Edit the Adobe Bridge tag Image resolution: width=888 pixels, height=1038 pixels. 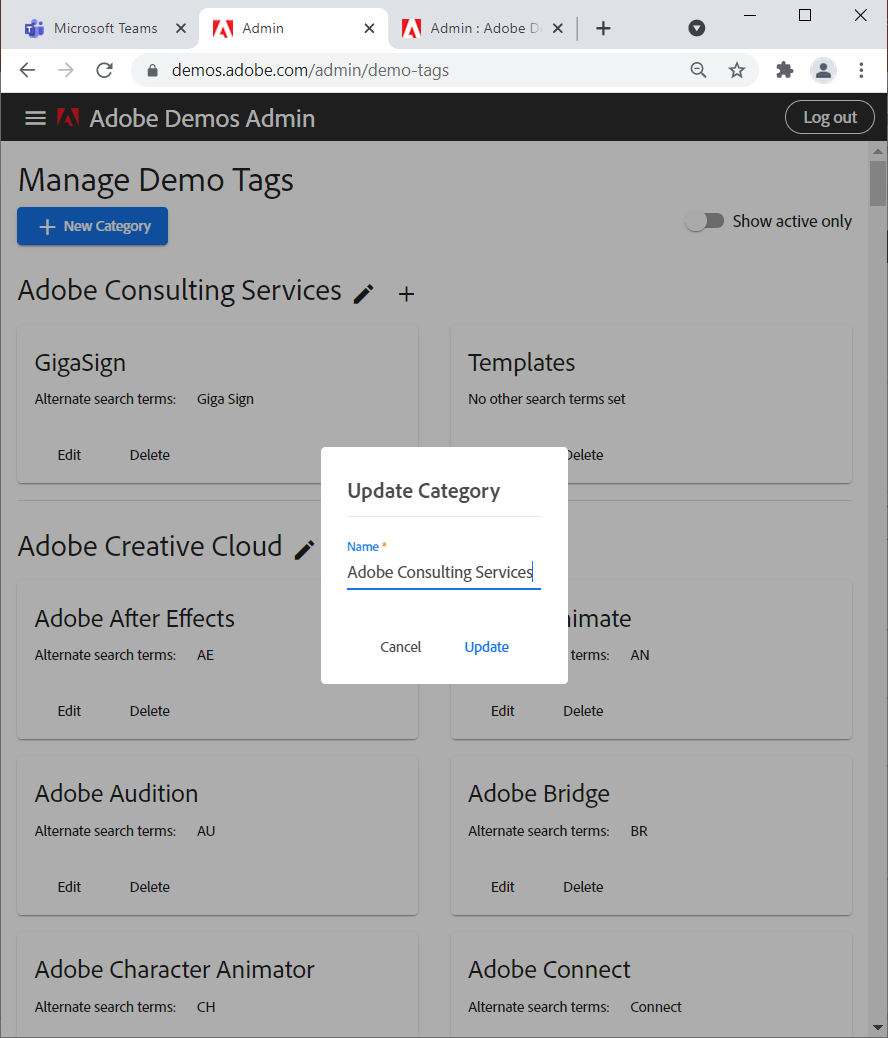click(x=503, y=887)
